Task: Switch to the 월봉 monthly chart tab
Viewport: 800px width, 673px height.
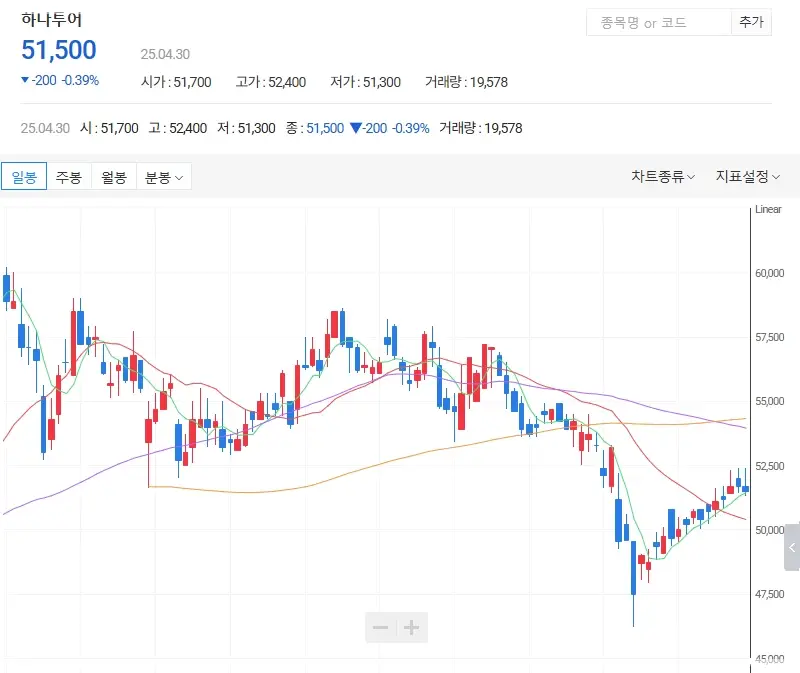Action: (114, 177)
